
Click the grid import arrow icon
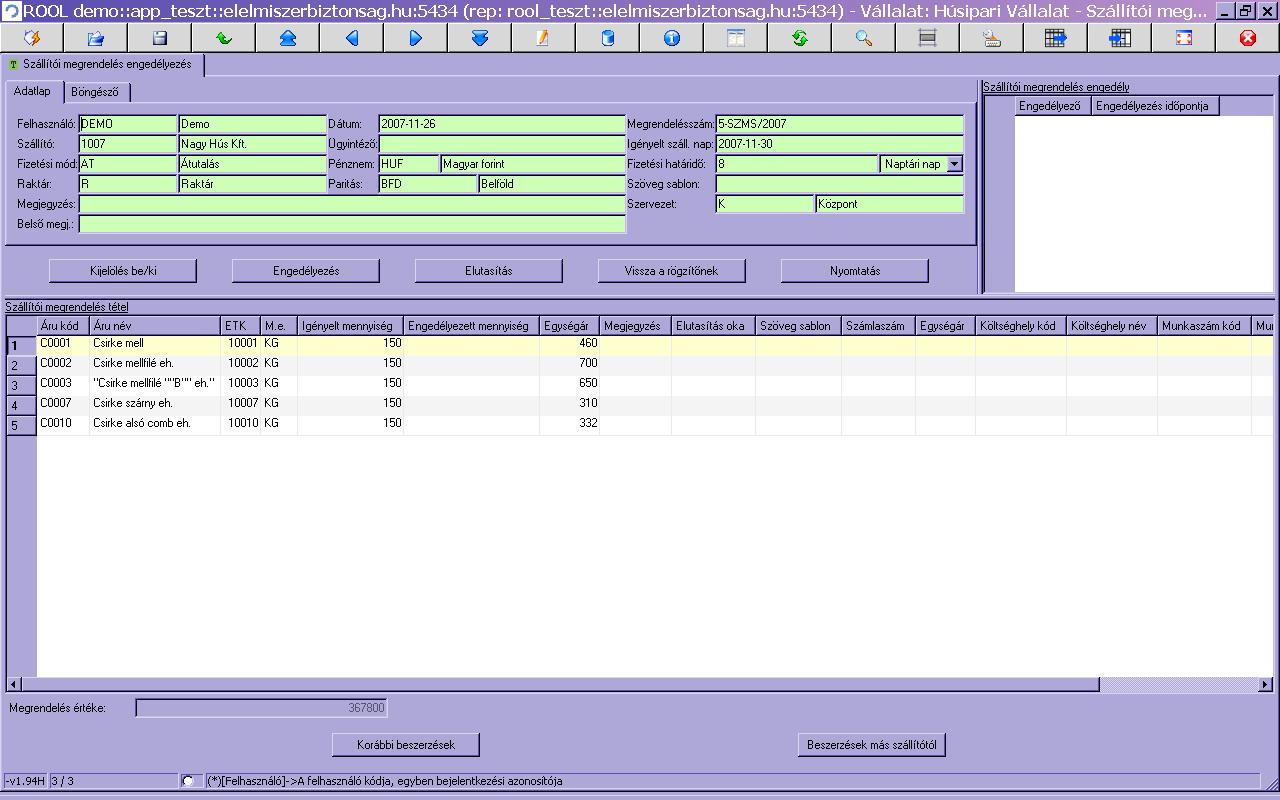(1120, 38)
